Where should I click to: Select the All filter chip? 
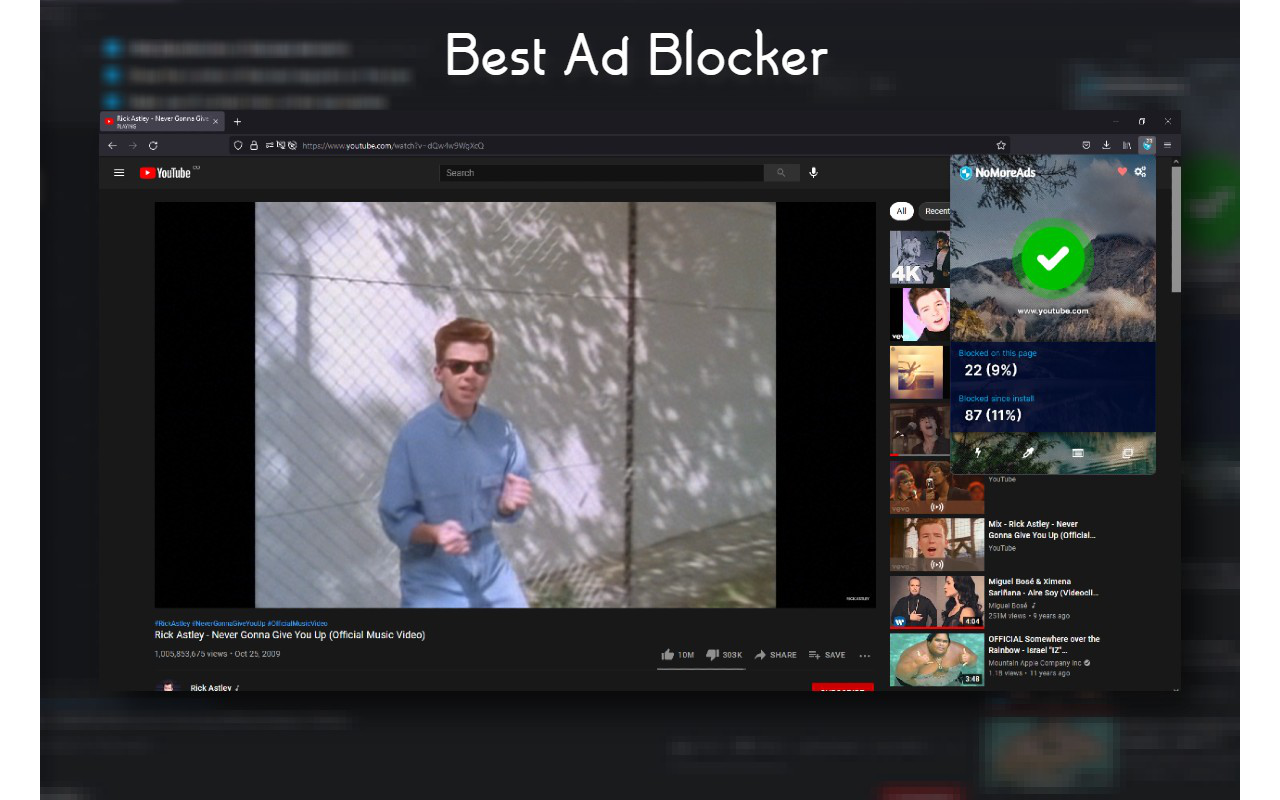(901, 211)
